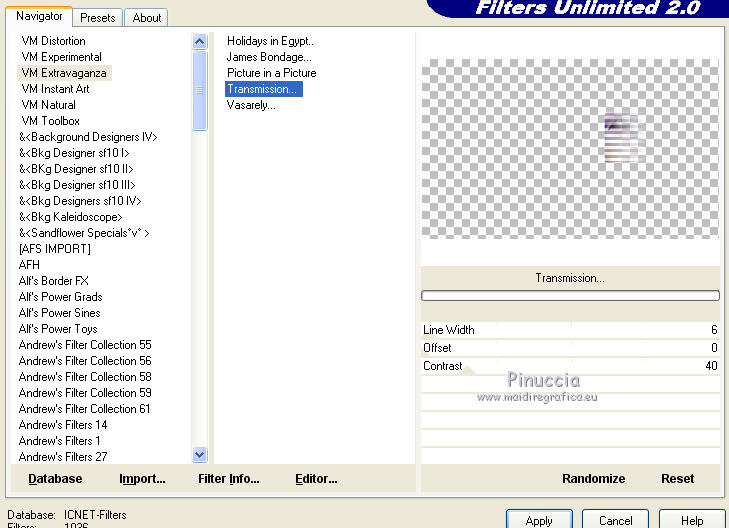Select &<BKg Designer sf10 II> category

(76, 169)
